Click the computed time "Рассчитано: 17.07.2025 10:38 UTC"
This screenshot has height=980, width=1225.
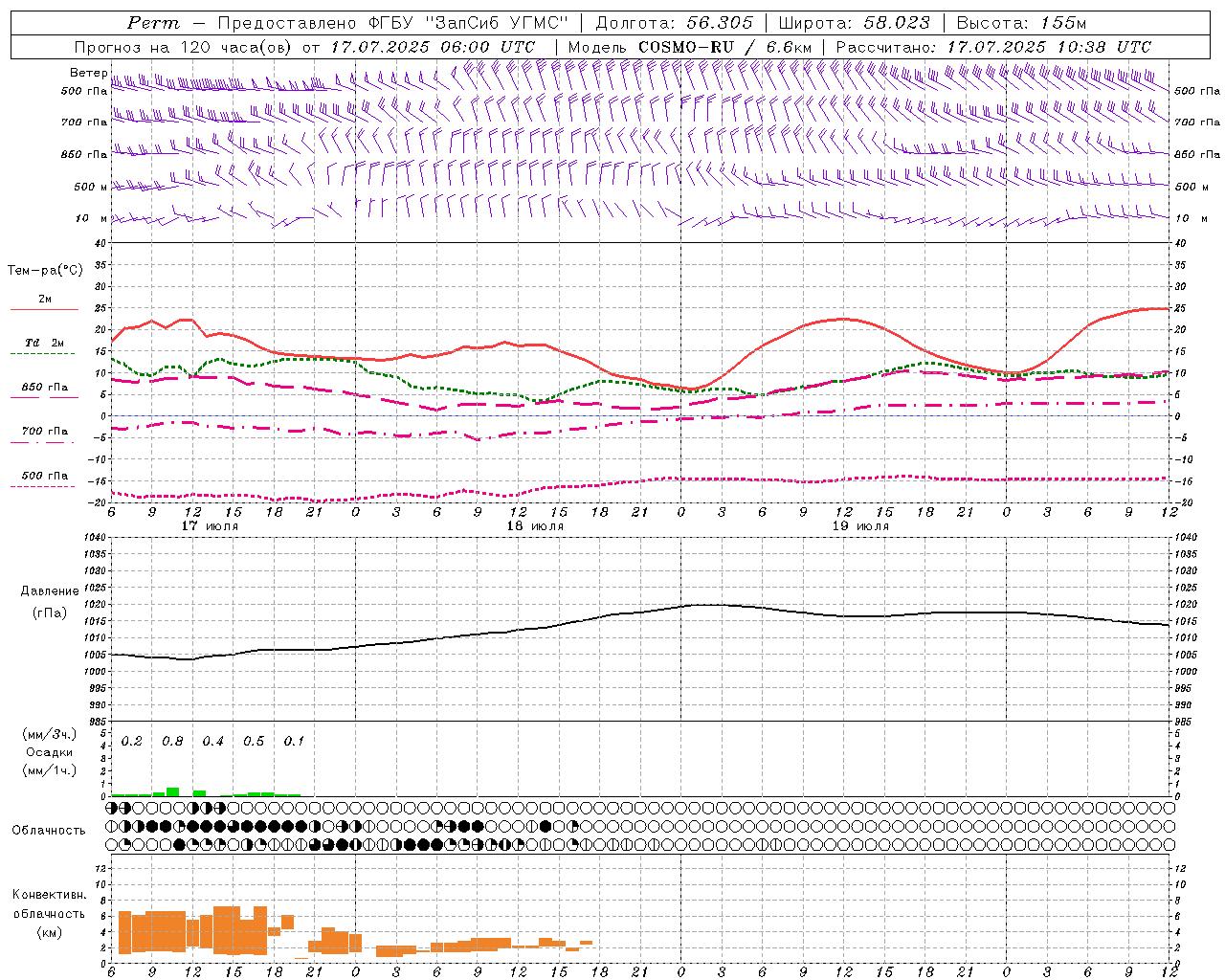(993, 47)
